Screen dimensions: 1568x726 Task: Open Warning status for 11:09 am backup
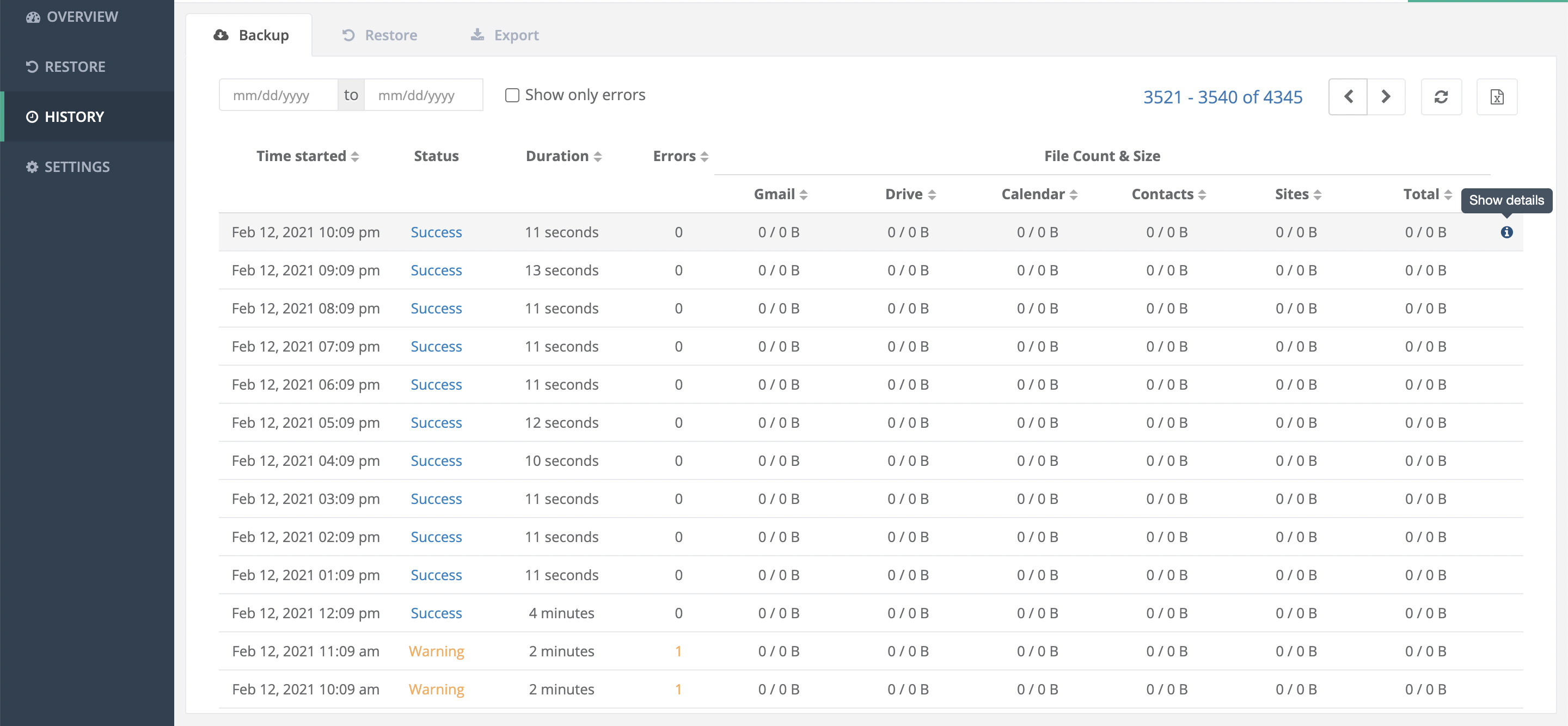[x=436, y=651]
